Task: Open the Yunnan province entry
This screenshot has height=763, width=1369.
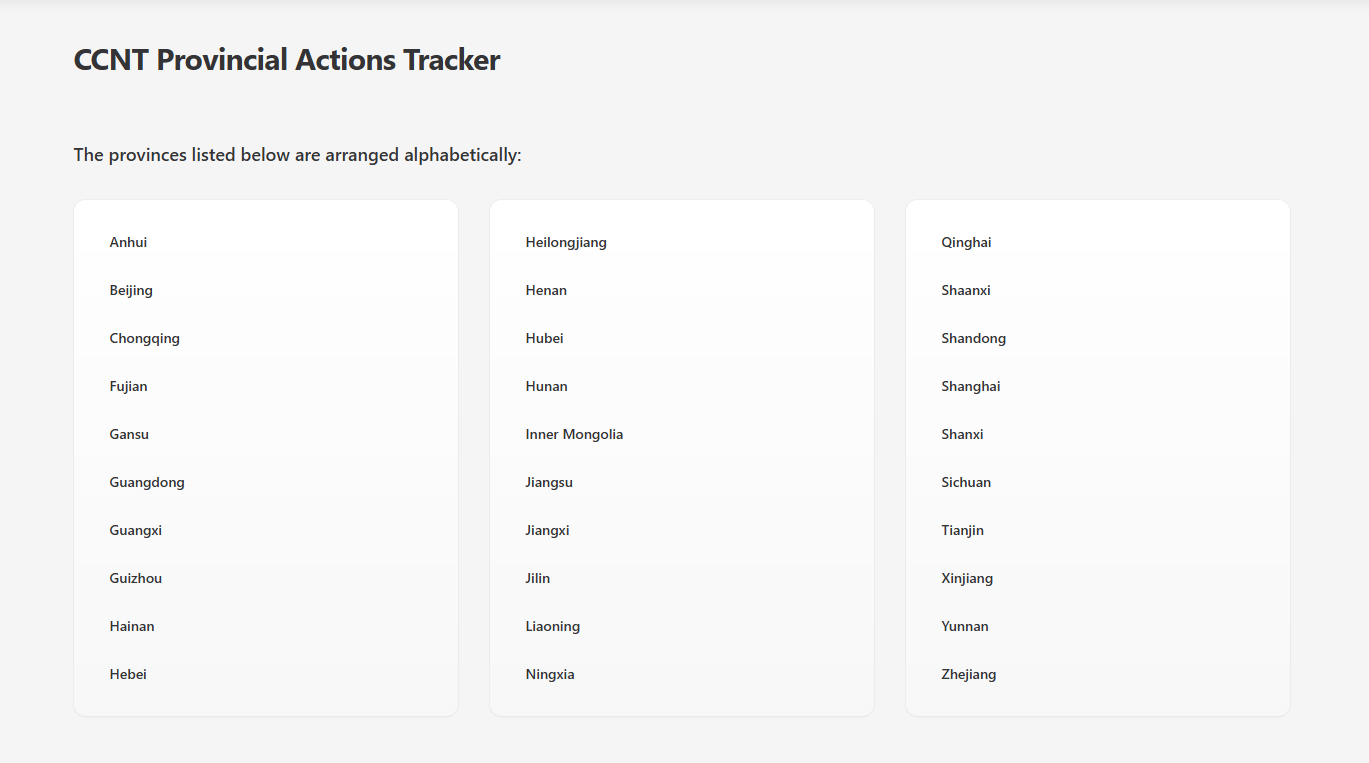Action: click(965, 626)
